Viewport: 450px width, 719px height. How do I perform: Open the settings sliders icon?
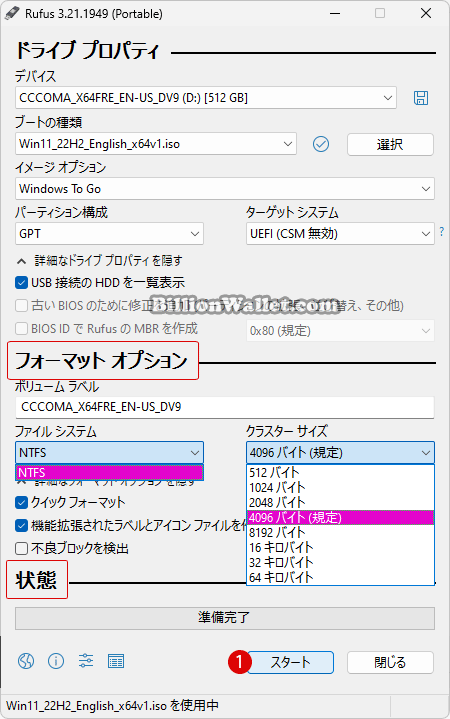86,661
